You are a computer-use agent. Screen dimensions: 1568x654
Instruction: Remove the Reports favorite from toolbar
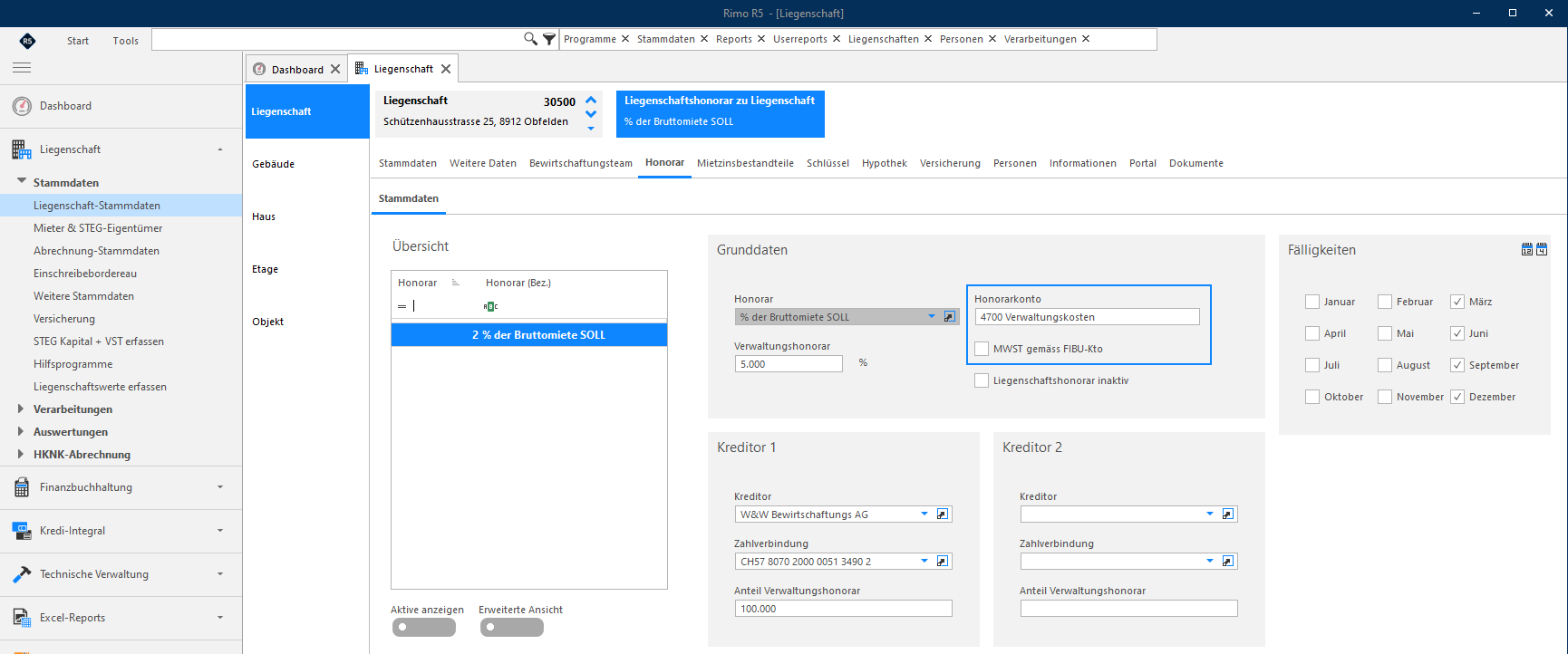761,39
